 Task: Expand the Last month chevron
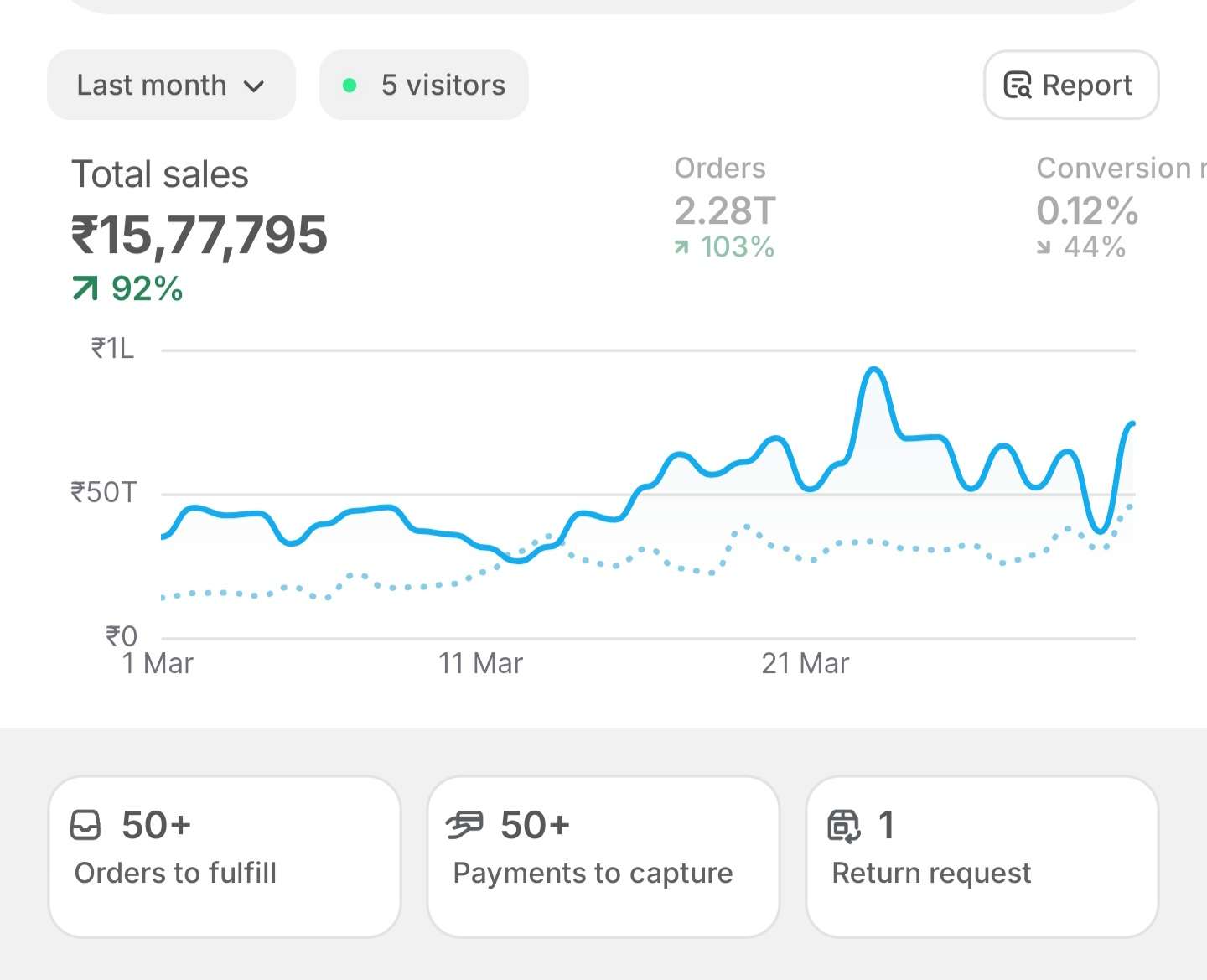254,86
